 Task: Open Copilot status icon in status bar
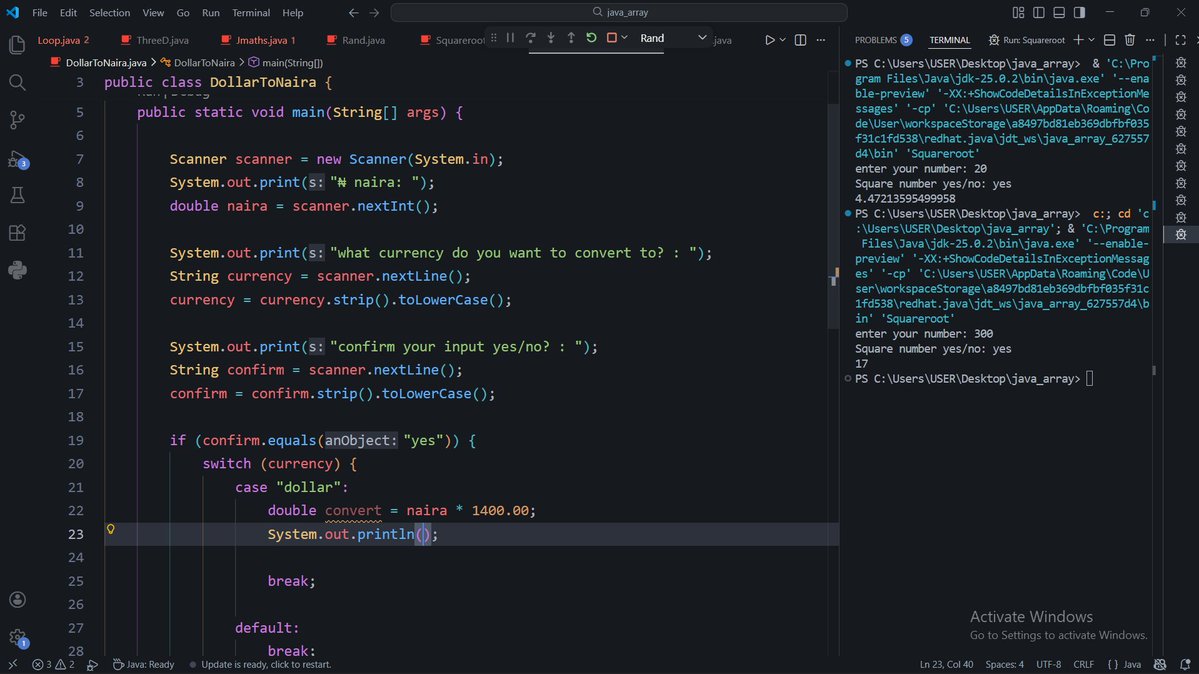[x=1160, y=664]
